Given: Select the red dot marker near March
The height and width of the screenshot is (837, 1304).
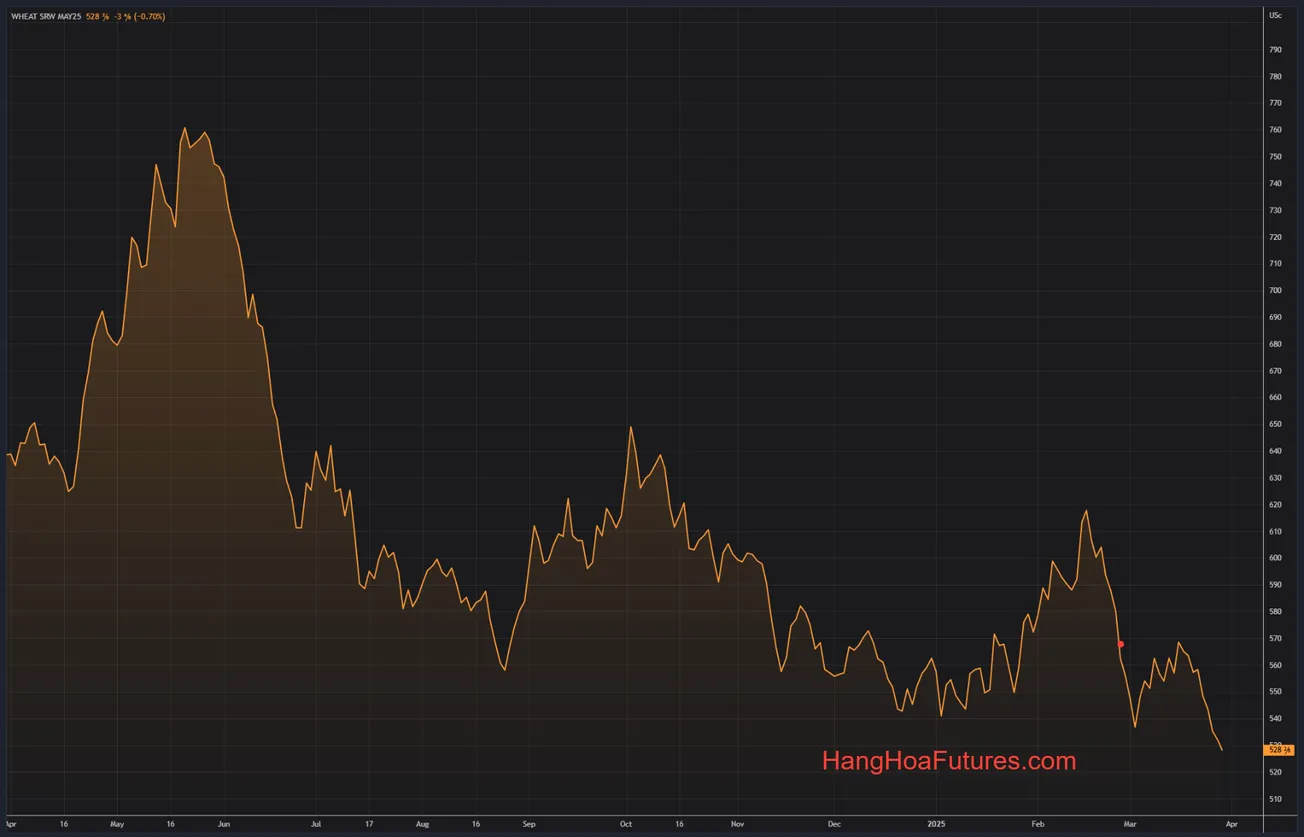Looking at the screenshot, I should (1121, 644).
